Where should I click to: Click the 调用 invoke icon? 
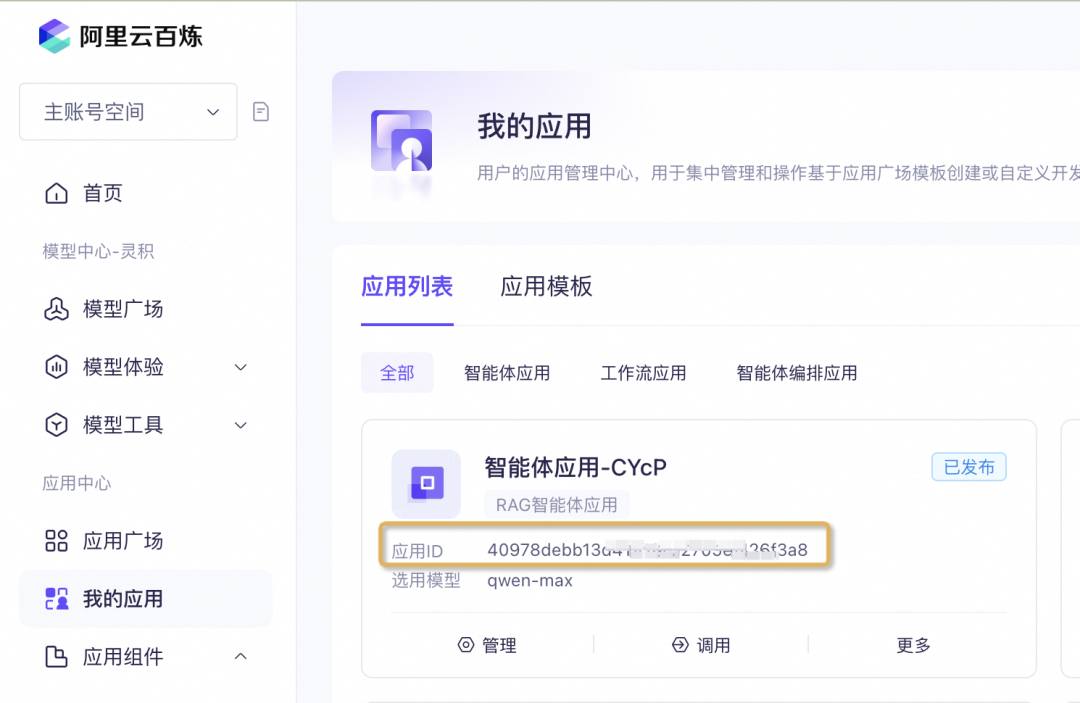(680, 645)
